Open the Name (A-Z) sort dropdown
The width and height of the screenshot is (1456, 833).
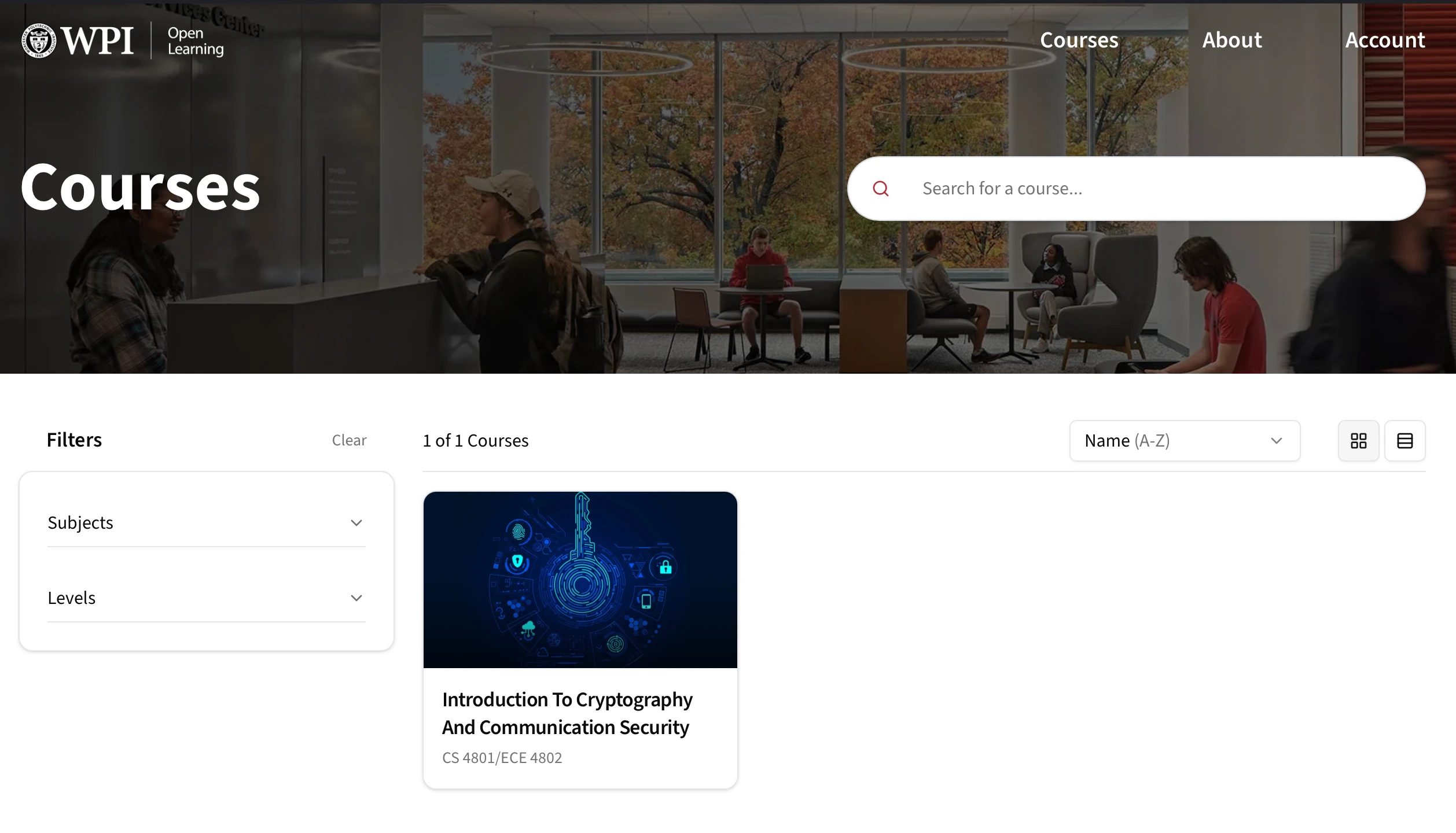pos(1169,441)
